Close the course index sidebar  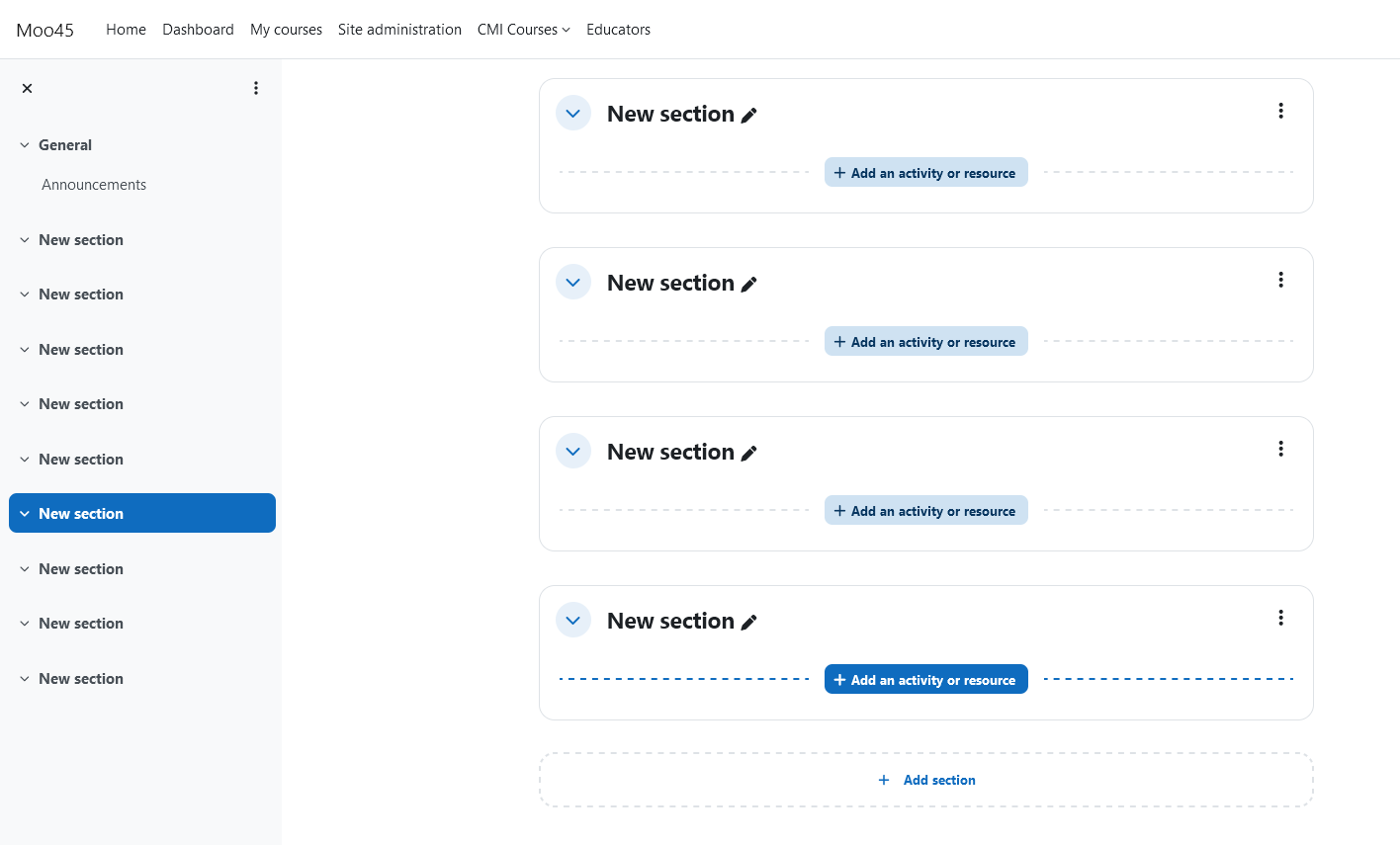tap(27, 88)
